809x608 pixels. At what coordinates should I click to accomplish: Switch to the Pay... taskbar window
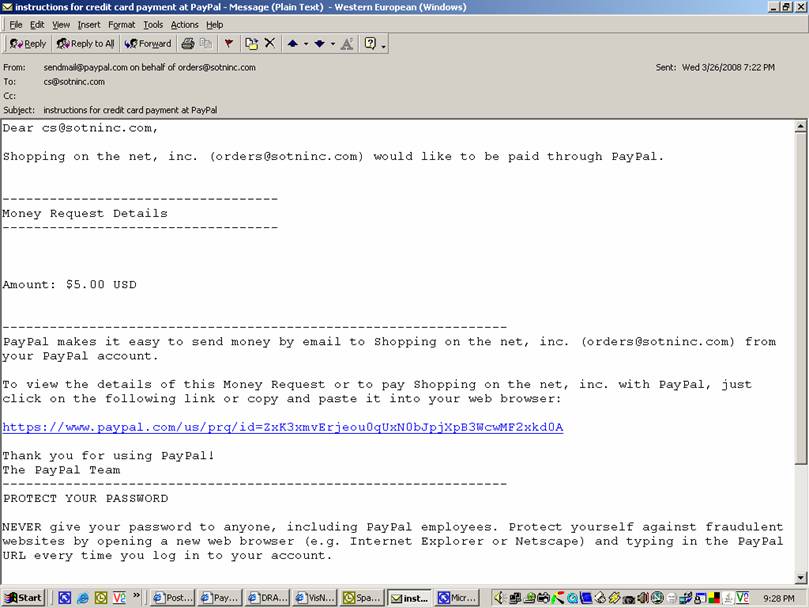(x=220, y=598)
